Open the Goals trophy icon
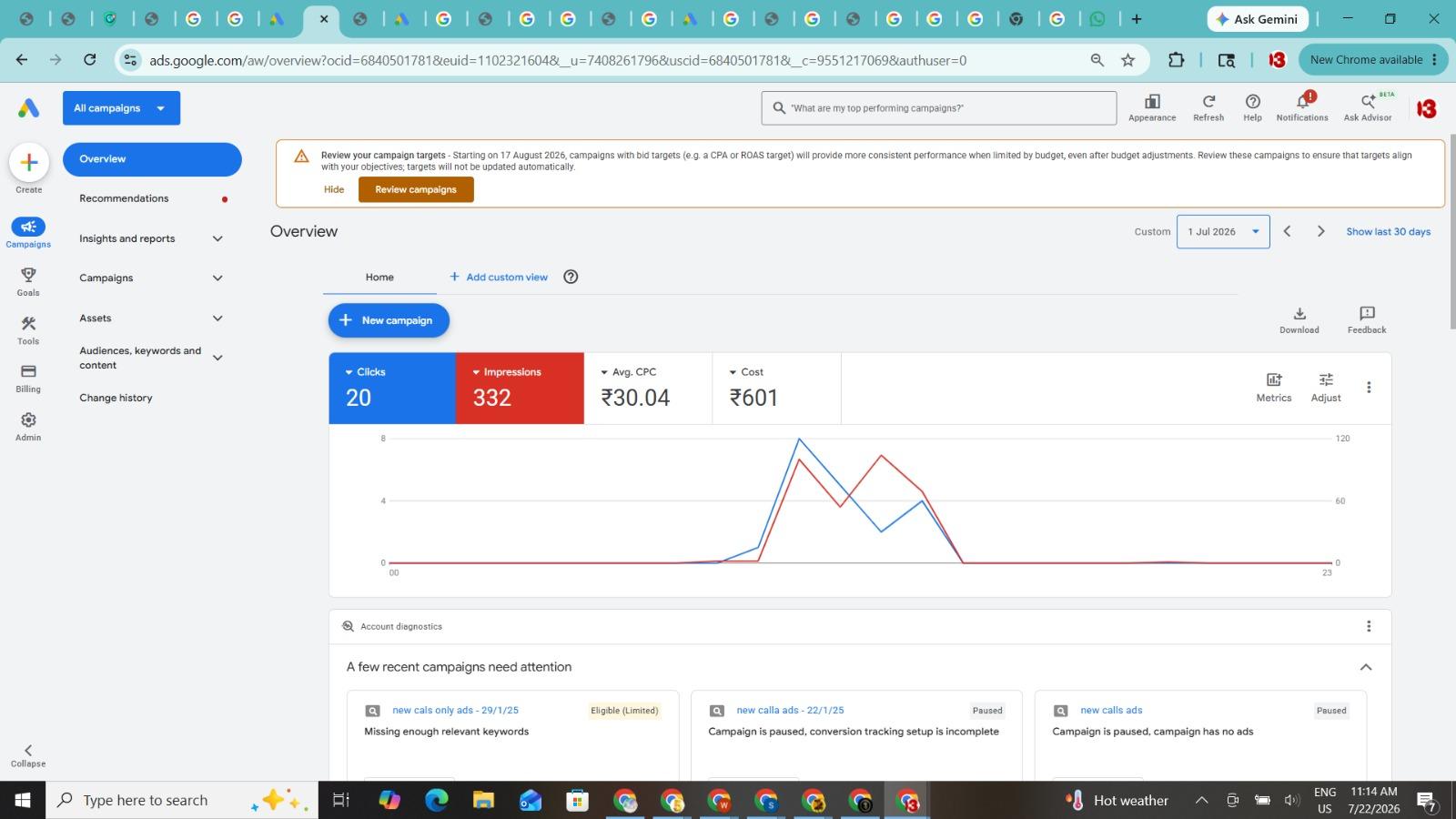The image size is (1456, 819). tap(28, 275)
